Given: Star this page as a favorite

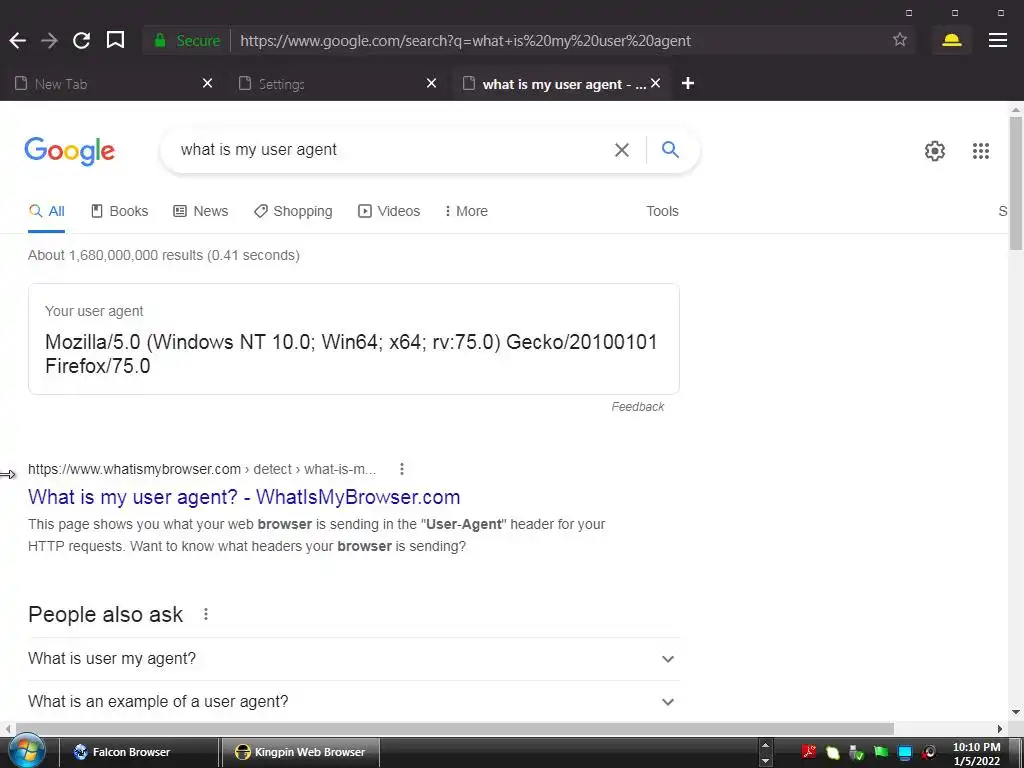Looking at the screenshot, I should (x=900, y=40).
